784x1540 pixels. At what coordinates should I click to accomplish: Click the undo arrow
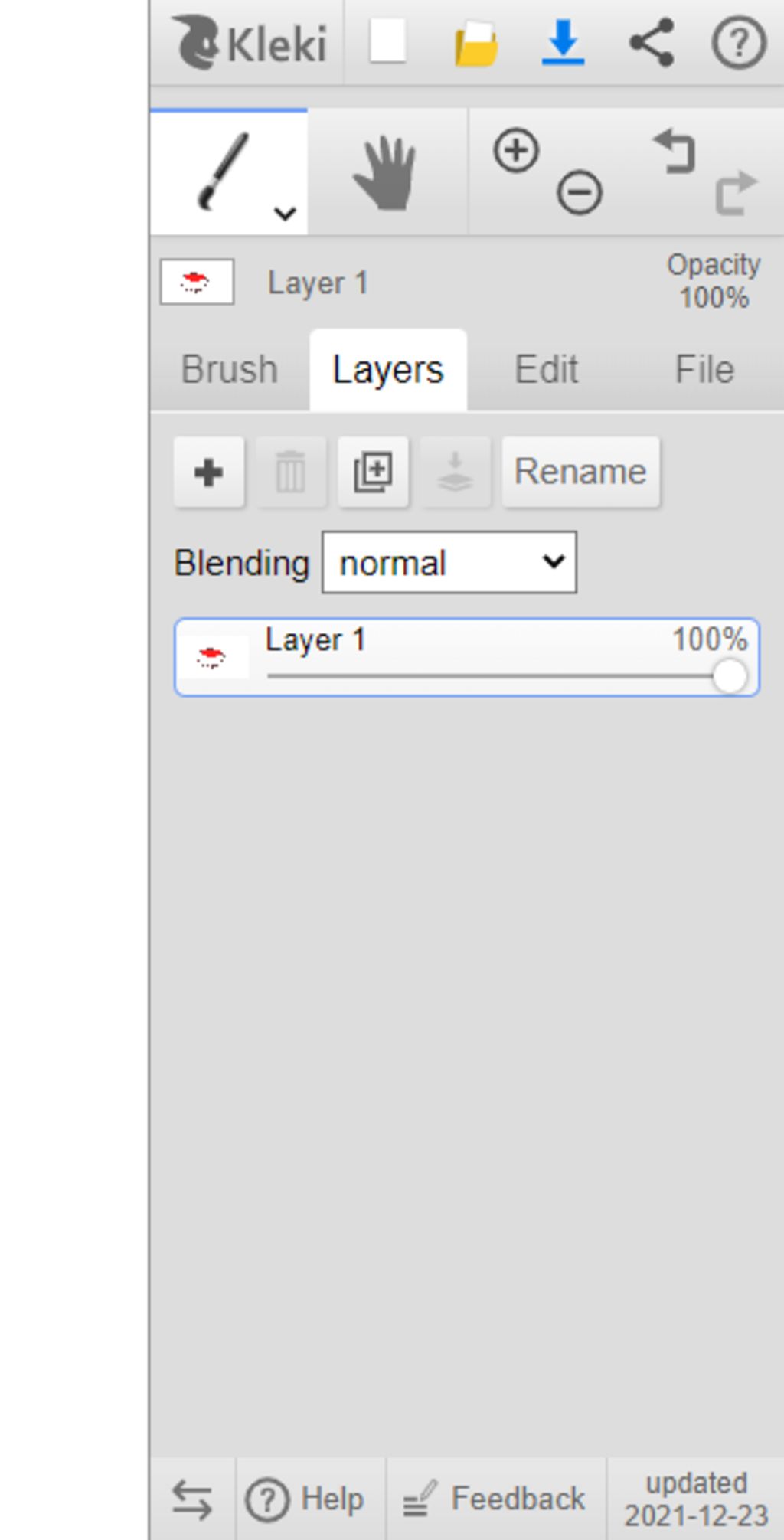point(674,151)
